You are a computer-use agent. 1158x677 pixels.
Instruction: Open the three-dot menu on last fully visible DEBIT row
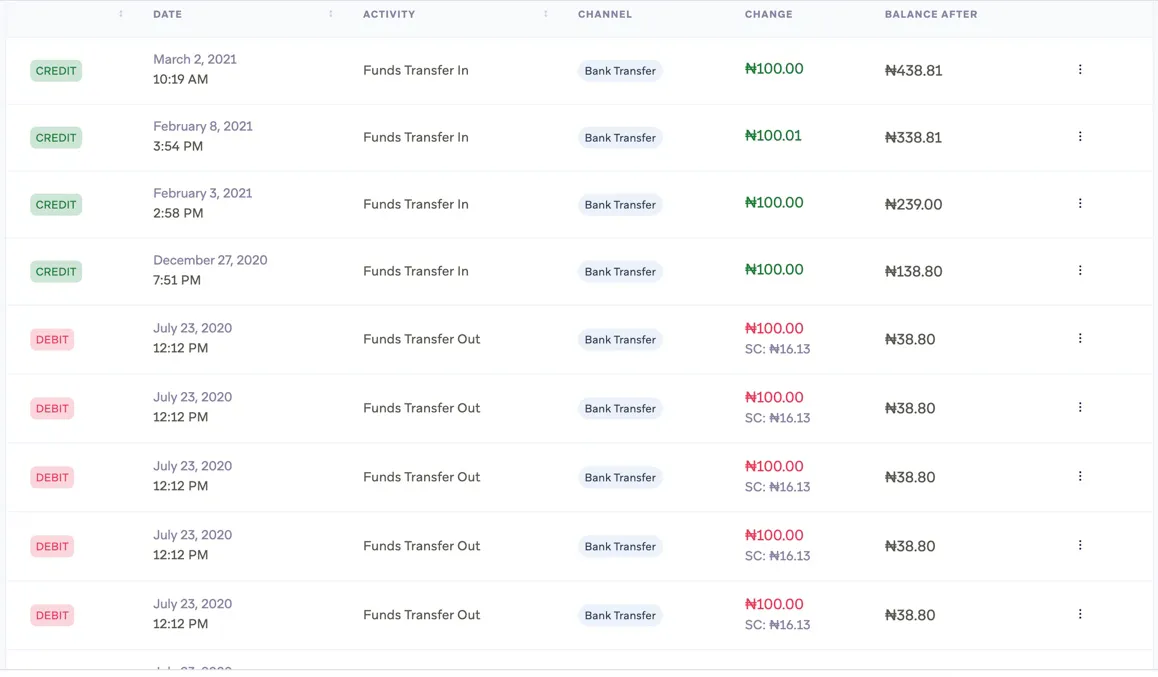1080,615
